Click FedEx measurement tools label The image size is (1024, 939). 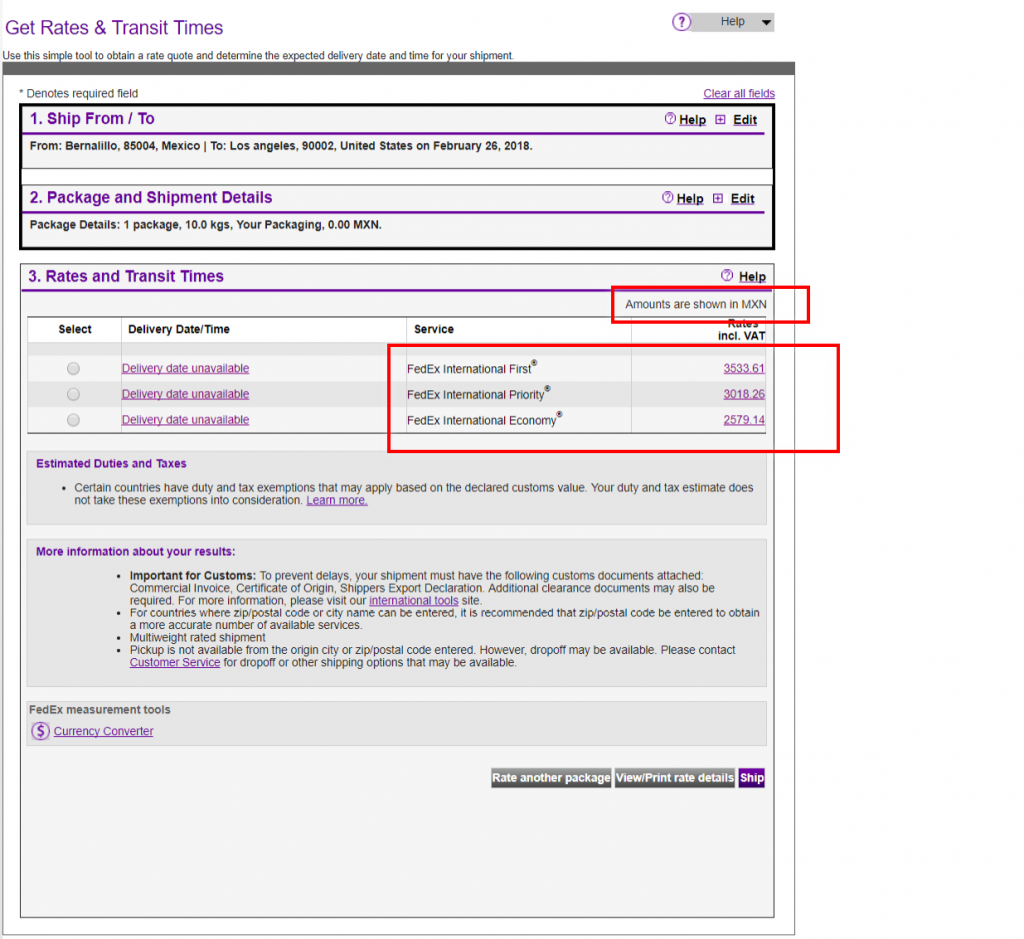(x=99, y=710)
